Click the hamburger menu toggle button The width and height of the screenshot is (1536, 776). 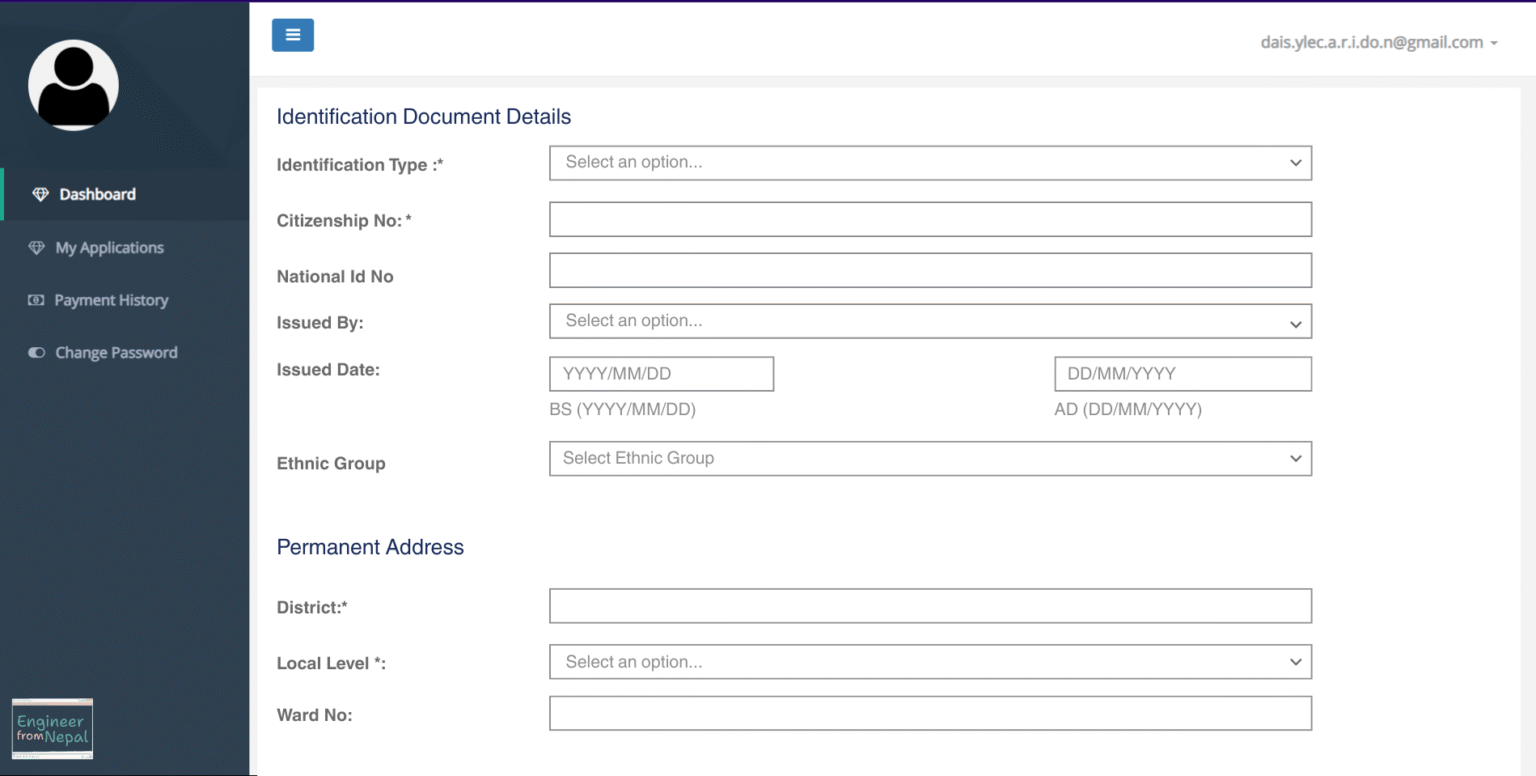[x=292, y=35]
